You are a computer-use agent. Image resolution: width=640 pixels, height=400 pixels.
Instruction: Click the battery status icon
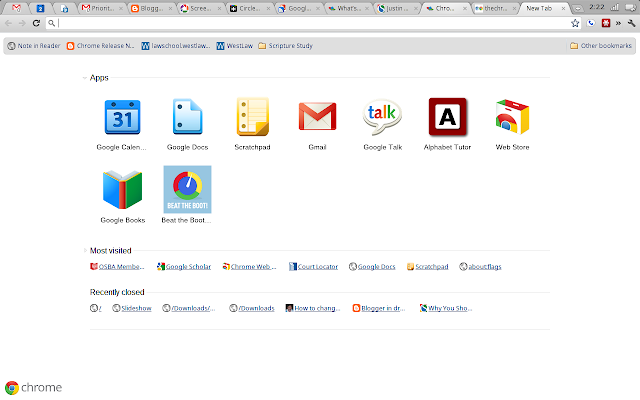tap(630, 7)
